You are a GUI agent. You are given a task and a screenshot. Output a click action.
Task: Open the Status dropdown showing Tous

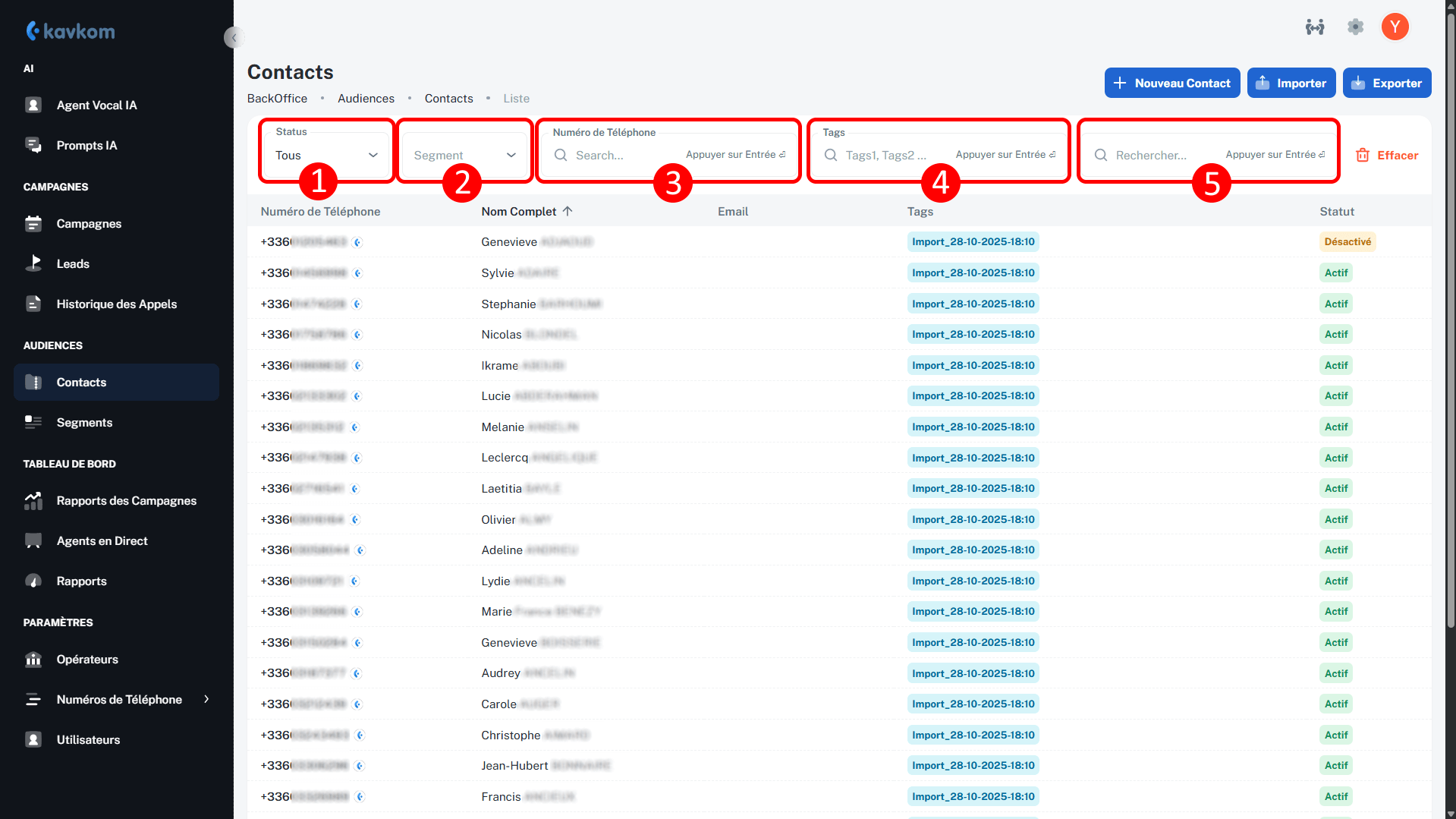tap(326, 155)
